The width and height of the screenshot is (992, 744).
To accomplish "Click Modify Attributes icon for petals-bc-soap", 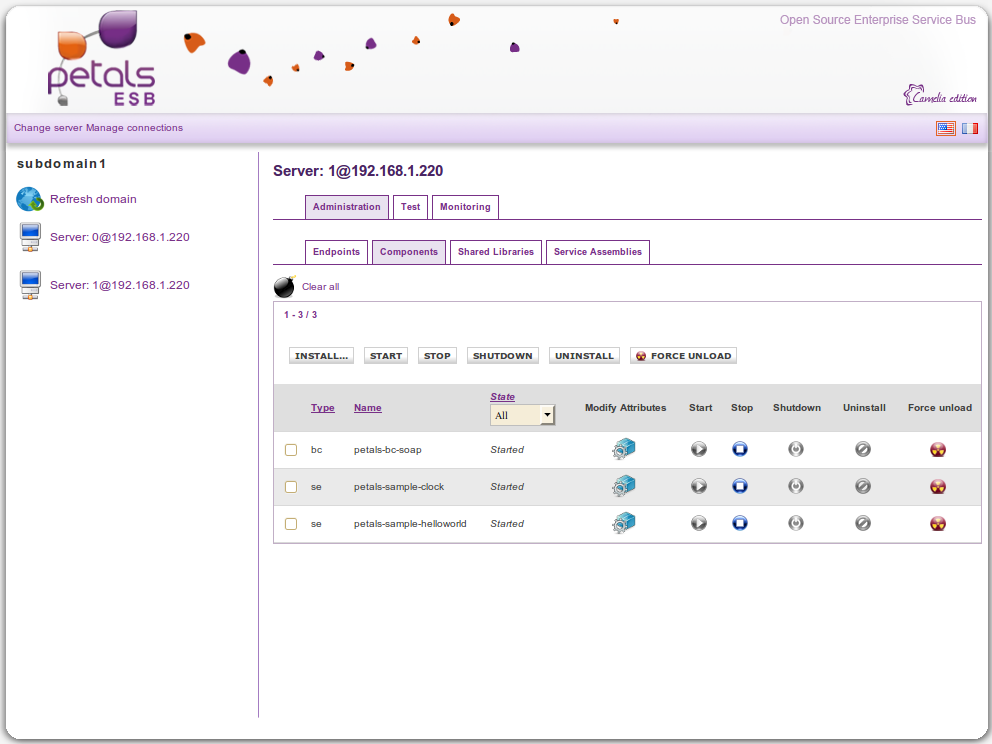I will pos(624,449).
